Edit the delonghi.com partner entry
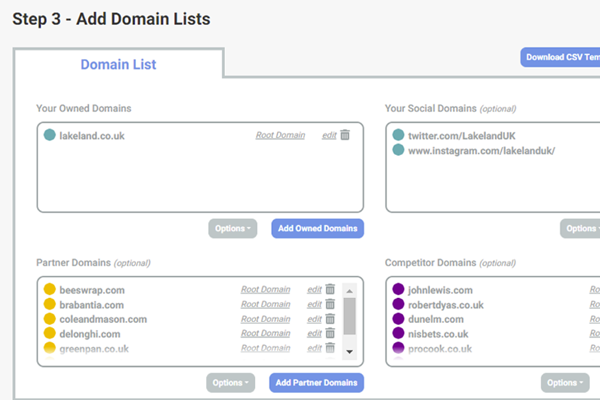 [314, 333]
